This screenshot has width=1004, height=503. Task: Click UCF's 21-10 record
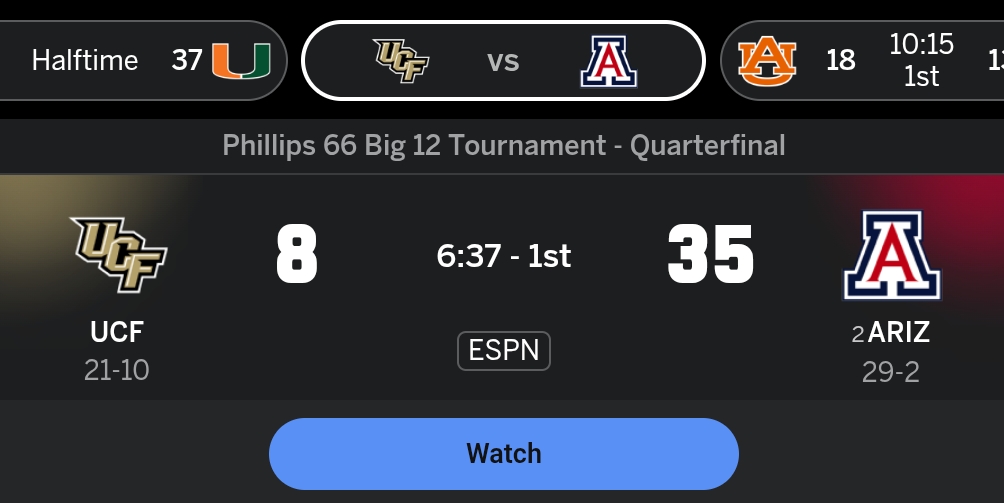click(x=117, y=370)
